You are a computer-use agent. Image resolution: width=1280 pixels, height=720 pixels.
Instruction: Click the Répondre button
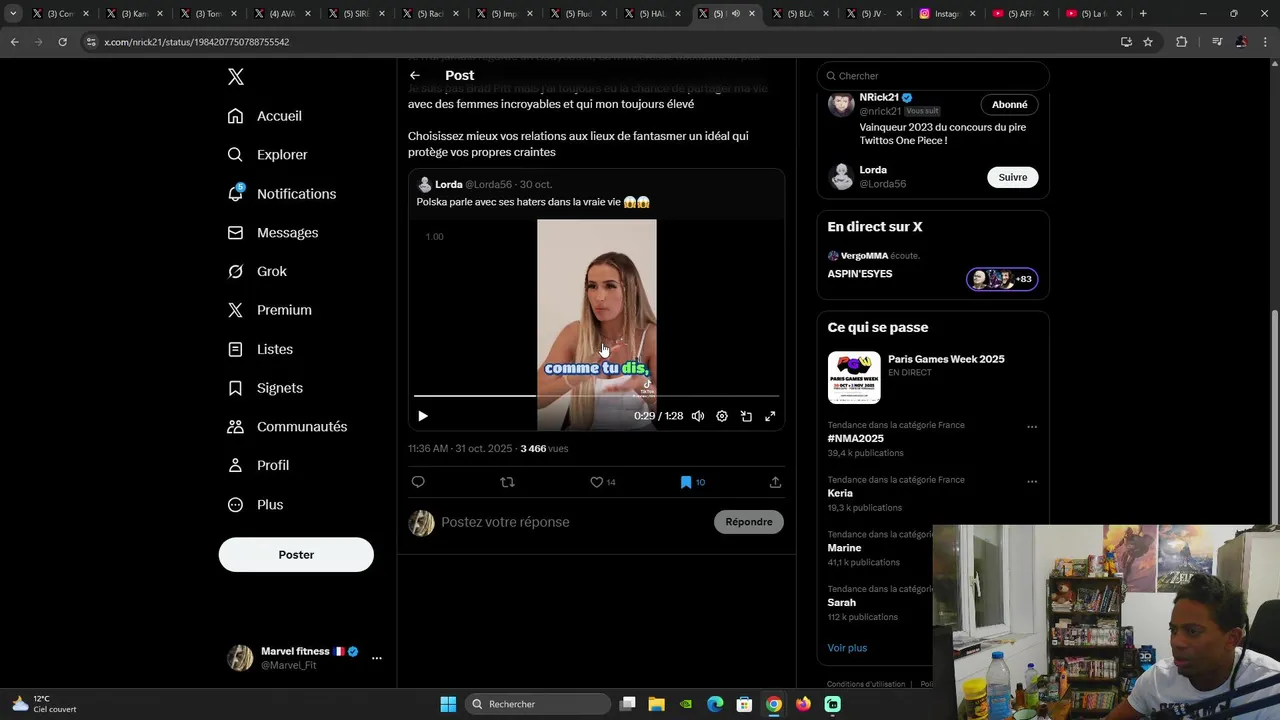pyautogui.click(x=749, y=522)
